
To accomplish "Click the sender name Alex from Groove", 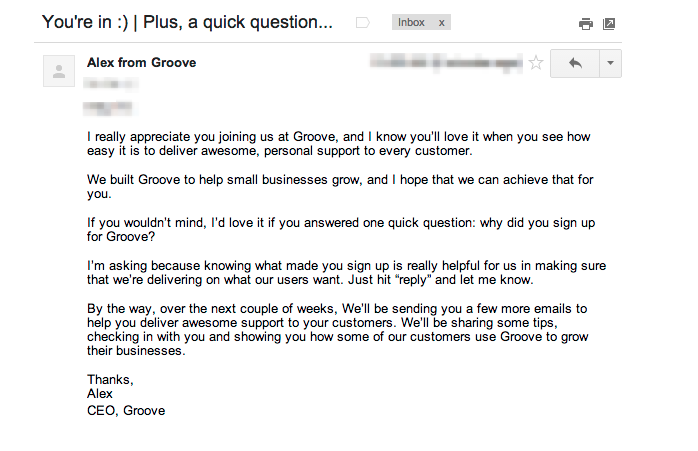I will (141, 63).
